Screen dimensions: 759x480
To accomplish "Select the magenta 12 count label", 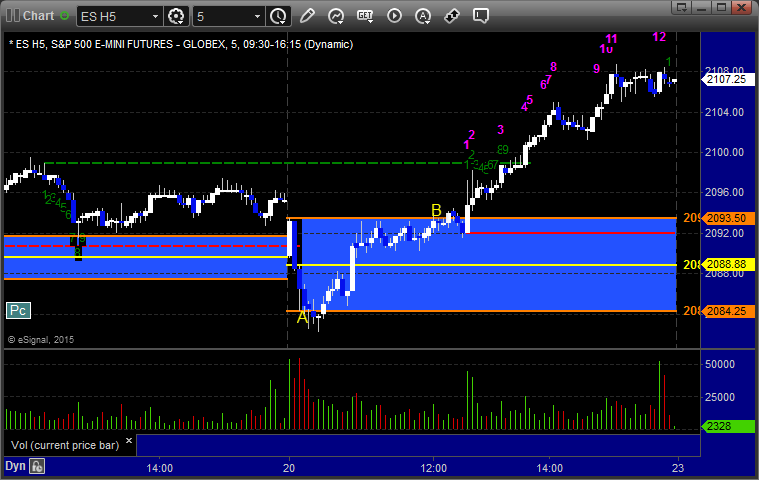I will click(x=659, y=37).
